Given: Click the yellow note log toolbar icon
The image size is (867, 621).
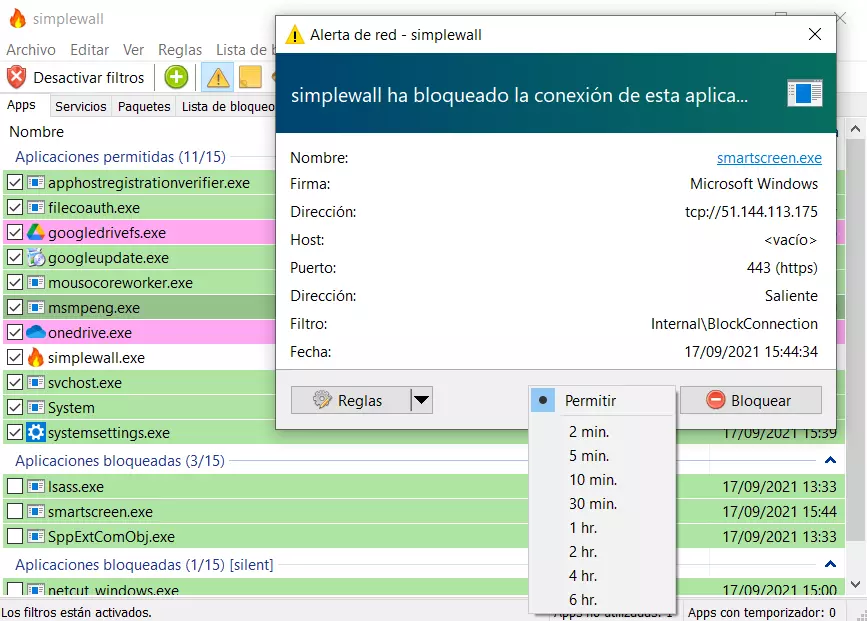Looking at the screenshot, I should [x=250, y=77].
